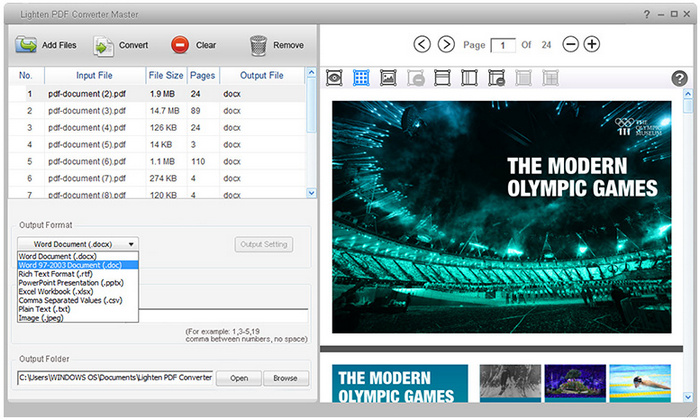The width and height of the screenshot is (700, 420).
Task: Click the Browse button for output folder
Action: 286,378
